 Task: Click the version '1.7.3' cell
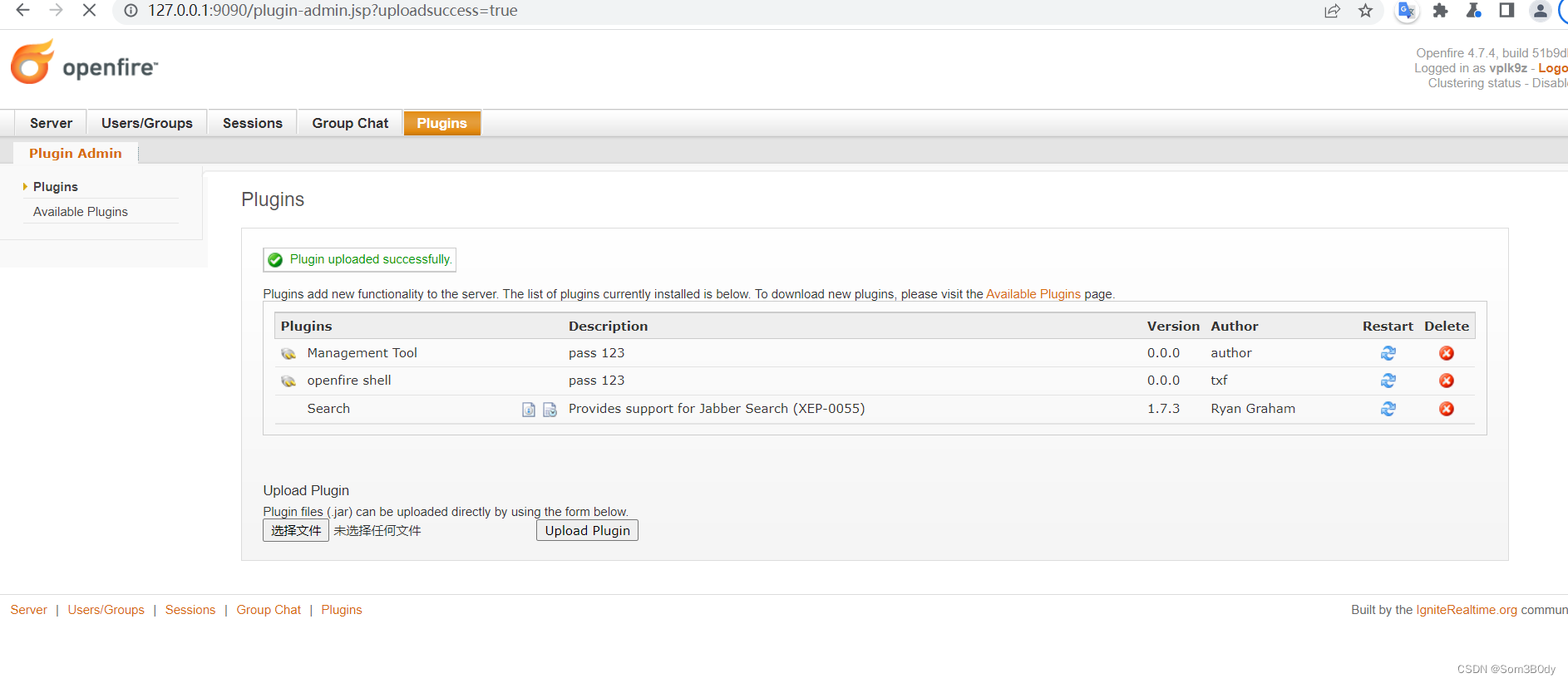1163,409
